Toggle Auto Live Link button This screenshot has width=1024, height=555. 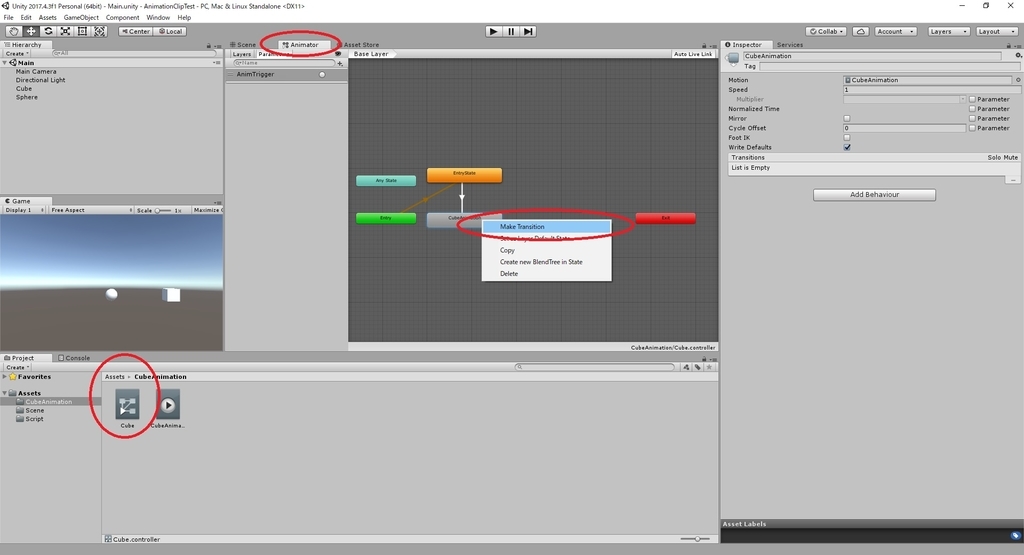click(x=693, y=54)
